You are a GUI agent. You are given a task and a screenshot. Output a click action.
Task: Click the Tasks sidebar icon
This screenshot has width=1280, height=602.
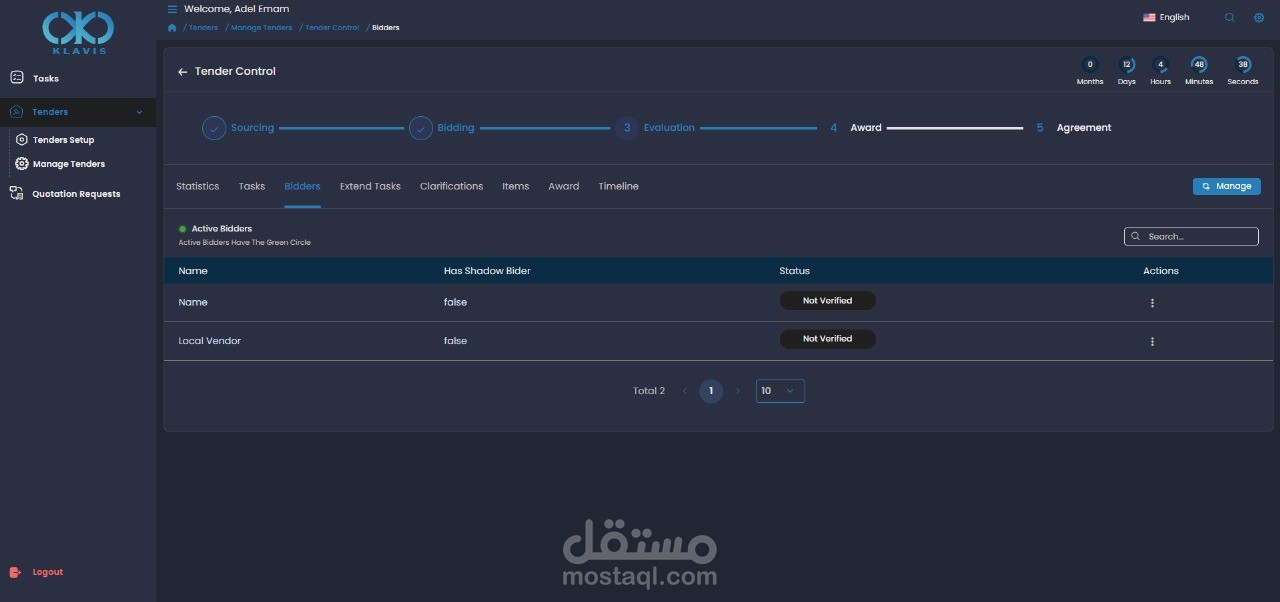pyautogui.click(x=17, y=77)
